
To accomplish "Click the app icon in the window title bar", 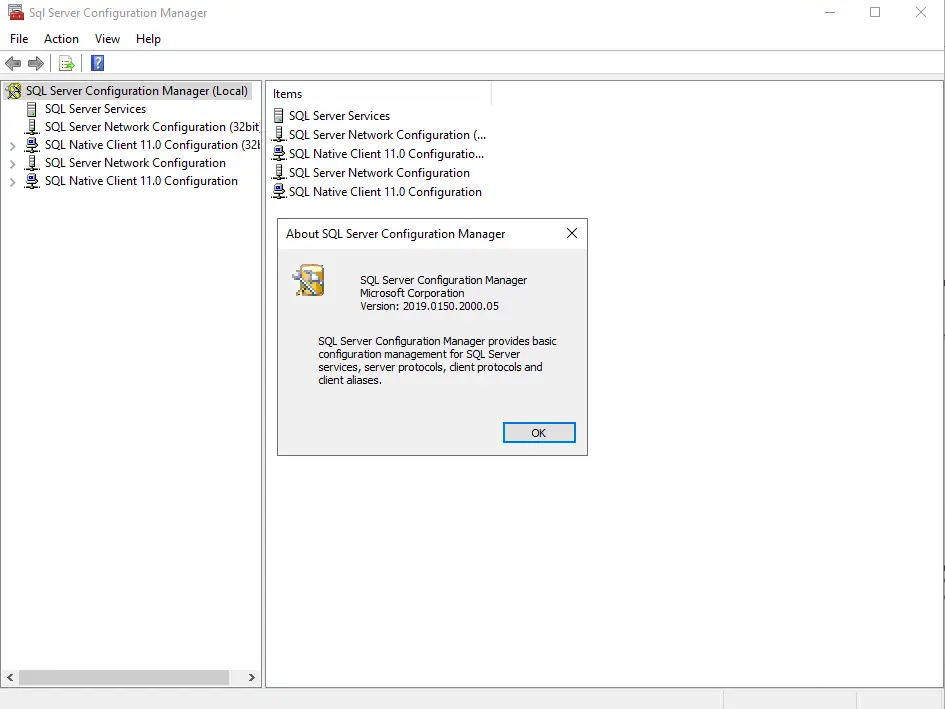I will point(16,12).
